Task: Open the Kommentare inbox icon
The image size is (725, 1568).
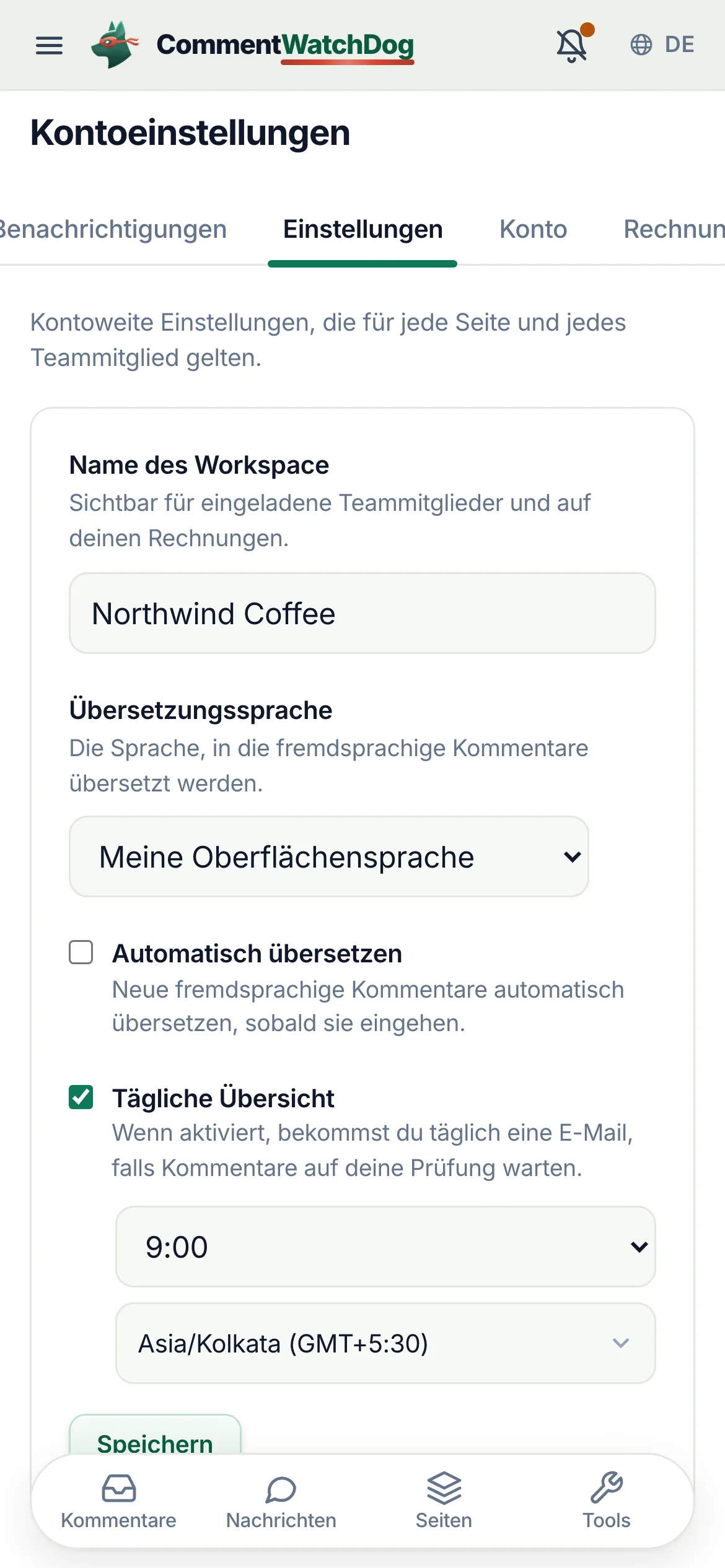Action: coord(118,1487)
